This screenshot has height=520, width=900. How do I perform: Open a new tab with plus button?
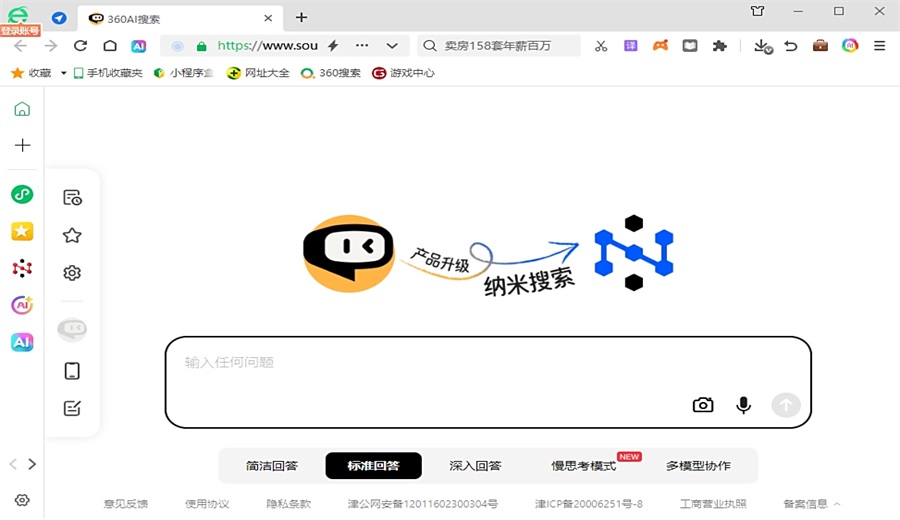pyautogui.click(x=301, y=18)
